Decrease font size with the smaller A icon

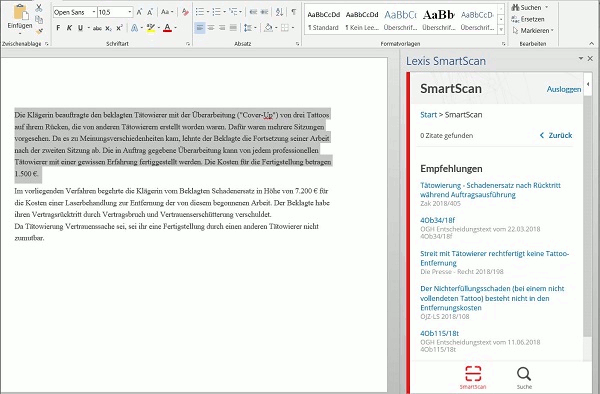tap(150, 12)
